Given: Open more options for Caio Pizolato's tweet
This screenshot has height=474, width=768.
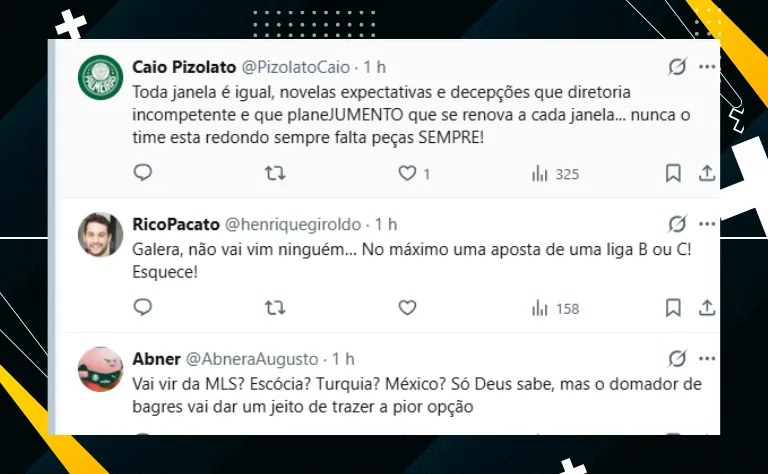Looking at the screenshot, I should [x=707, y=67].
